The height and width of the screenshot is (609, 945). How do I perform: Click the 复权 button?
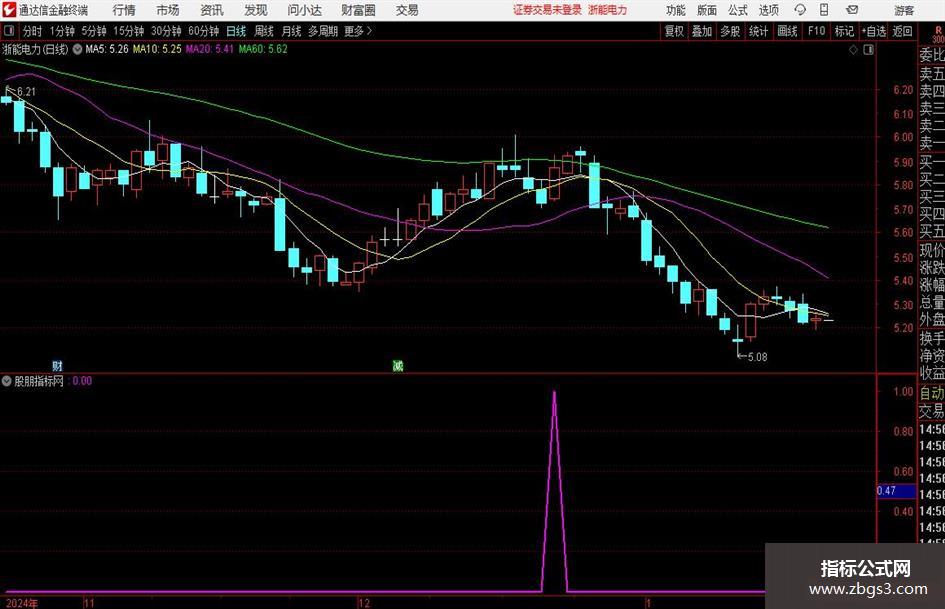pyautogui.click(x=674, y=31)
